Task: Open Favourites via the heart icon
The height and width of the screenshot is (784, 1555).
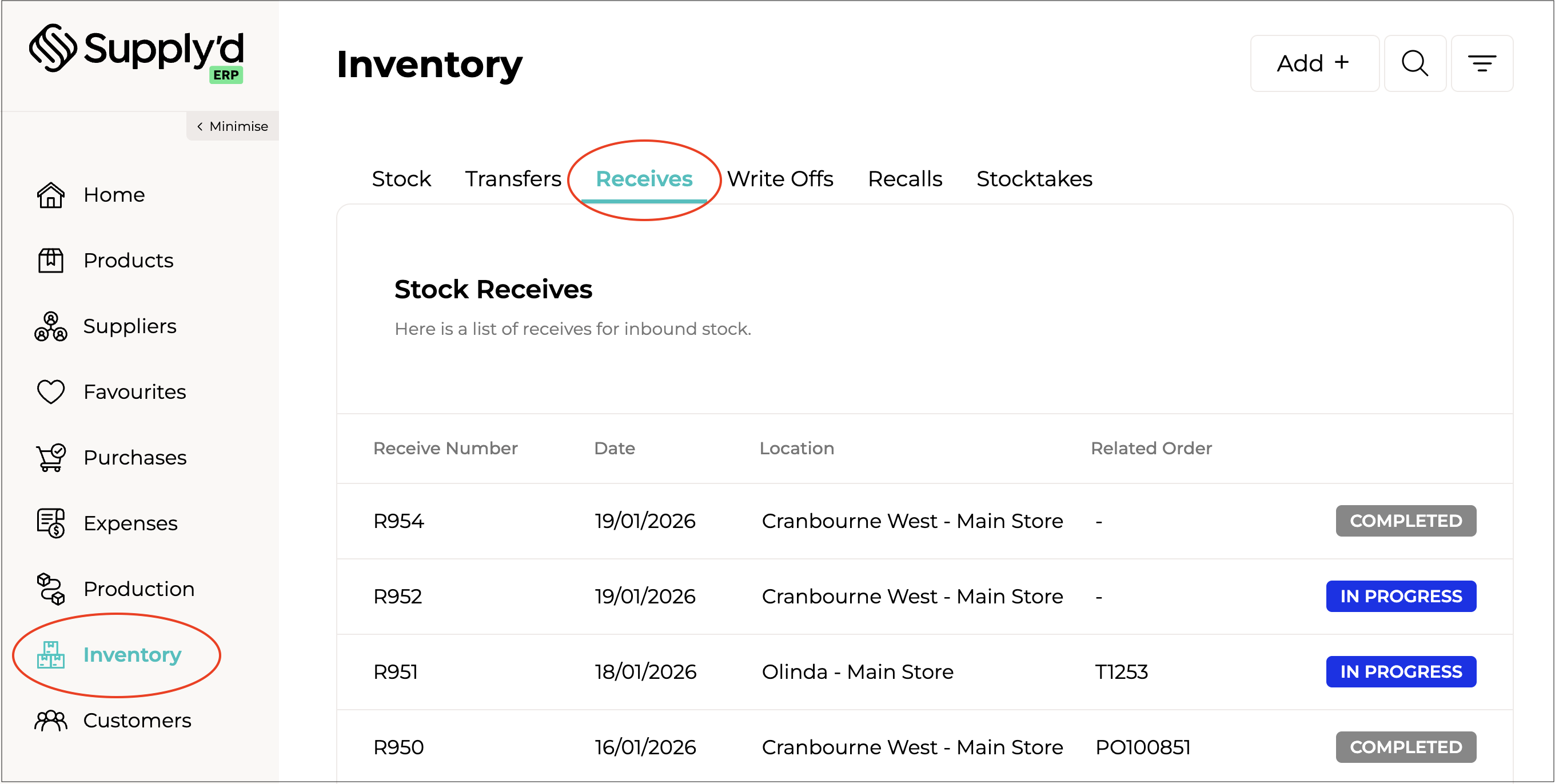Action: [x=51, y=391]
